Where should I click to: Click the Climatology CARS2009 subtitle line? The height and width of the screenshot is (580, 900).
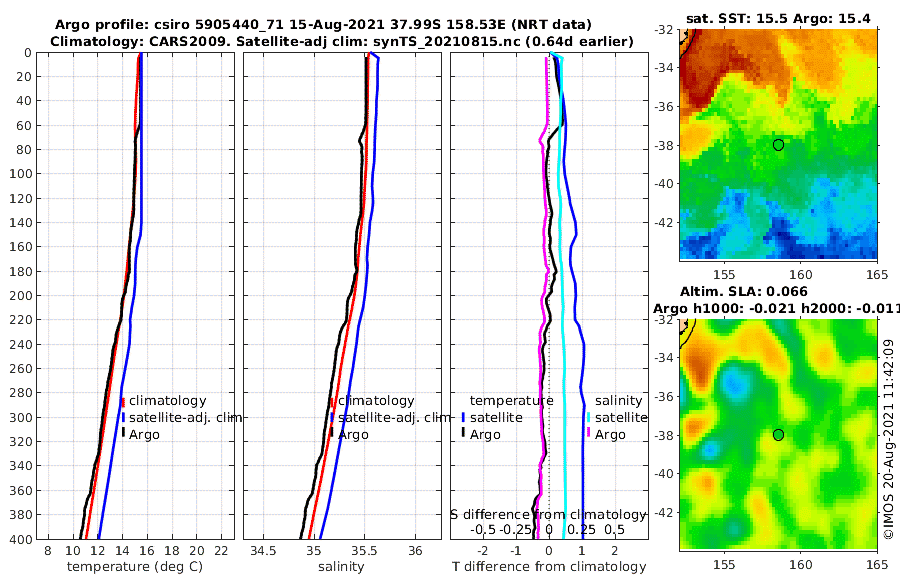click(342, 41)
